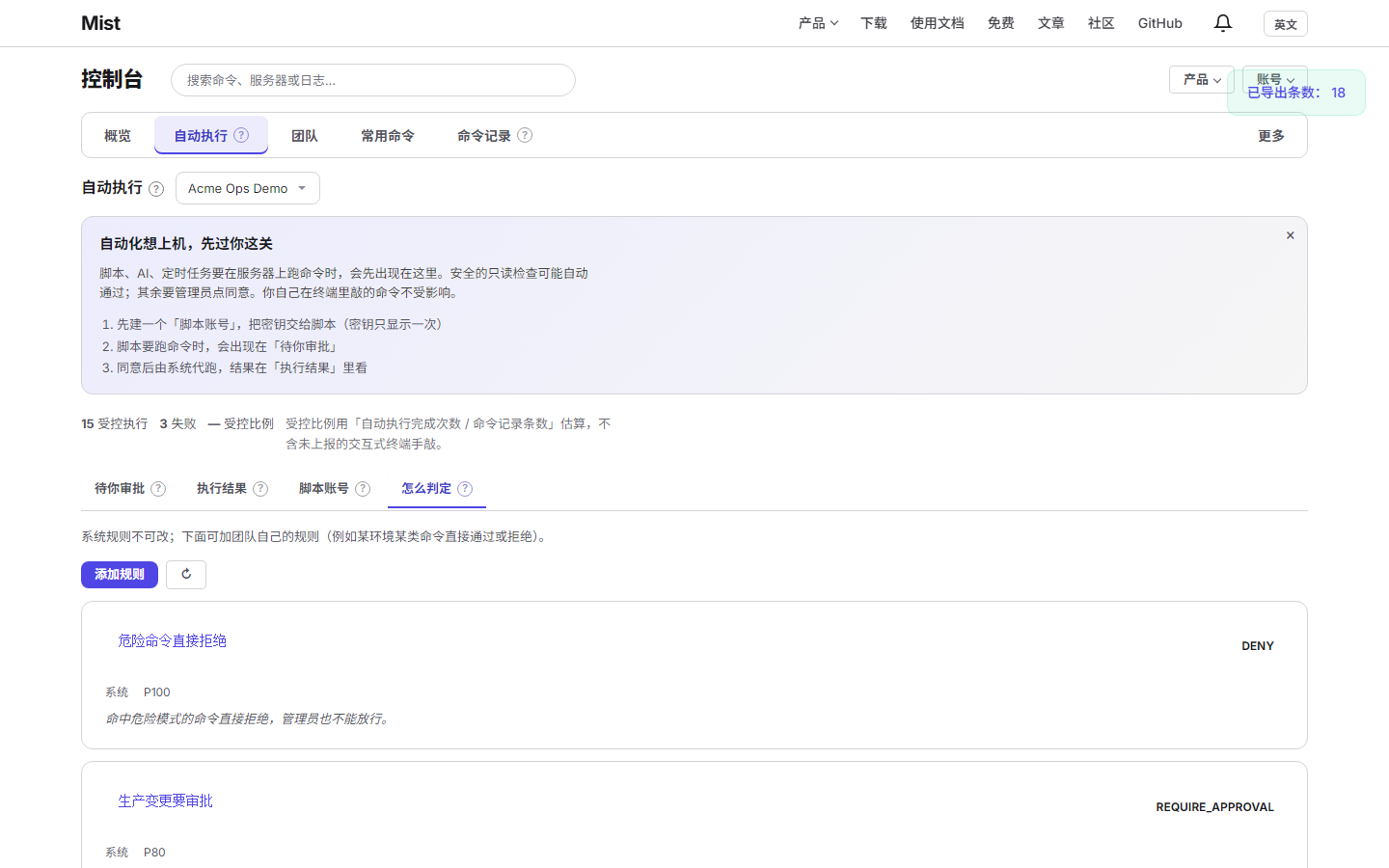Open the 使用文档 navigation link

point(938,23)
